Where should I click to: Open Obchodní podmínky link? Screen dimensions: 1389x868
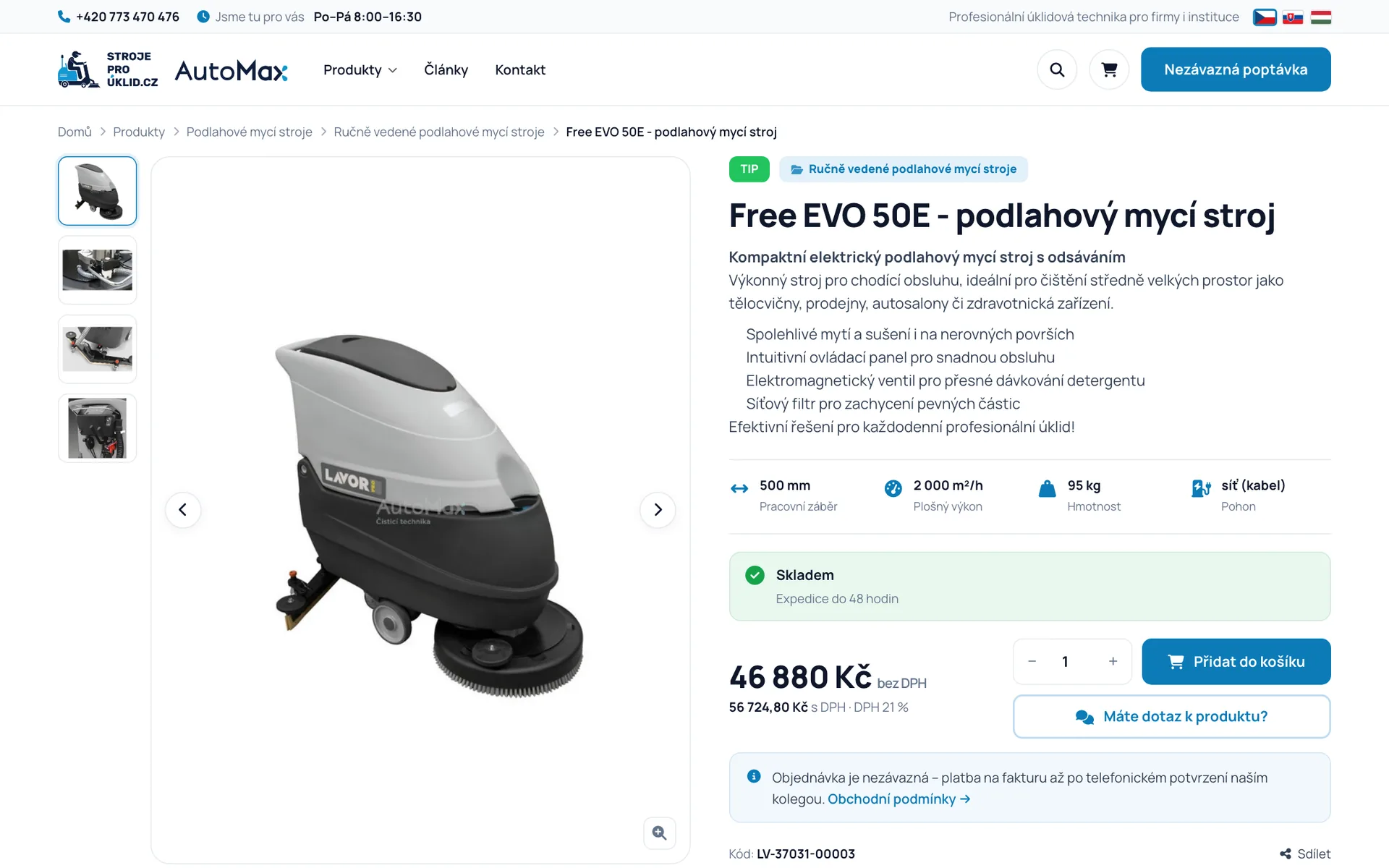tap(899, 799)
